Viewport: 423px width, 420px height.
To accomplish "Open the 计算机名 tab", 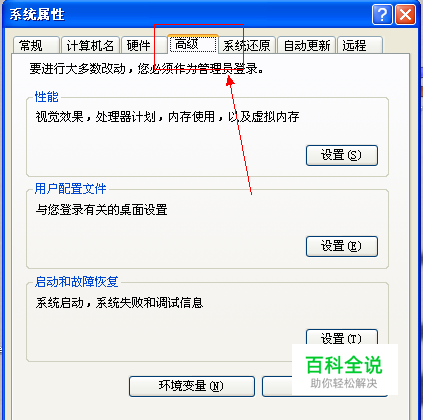I will [x=90, y=45].
